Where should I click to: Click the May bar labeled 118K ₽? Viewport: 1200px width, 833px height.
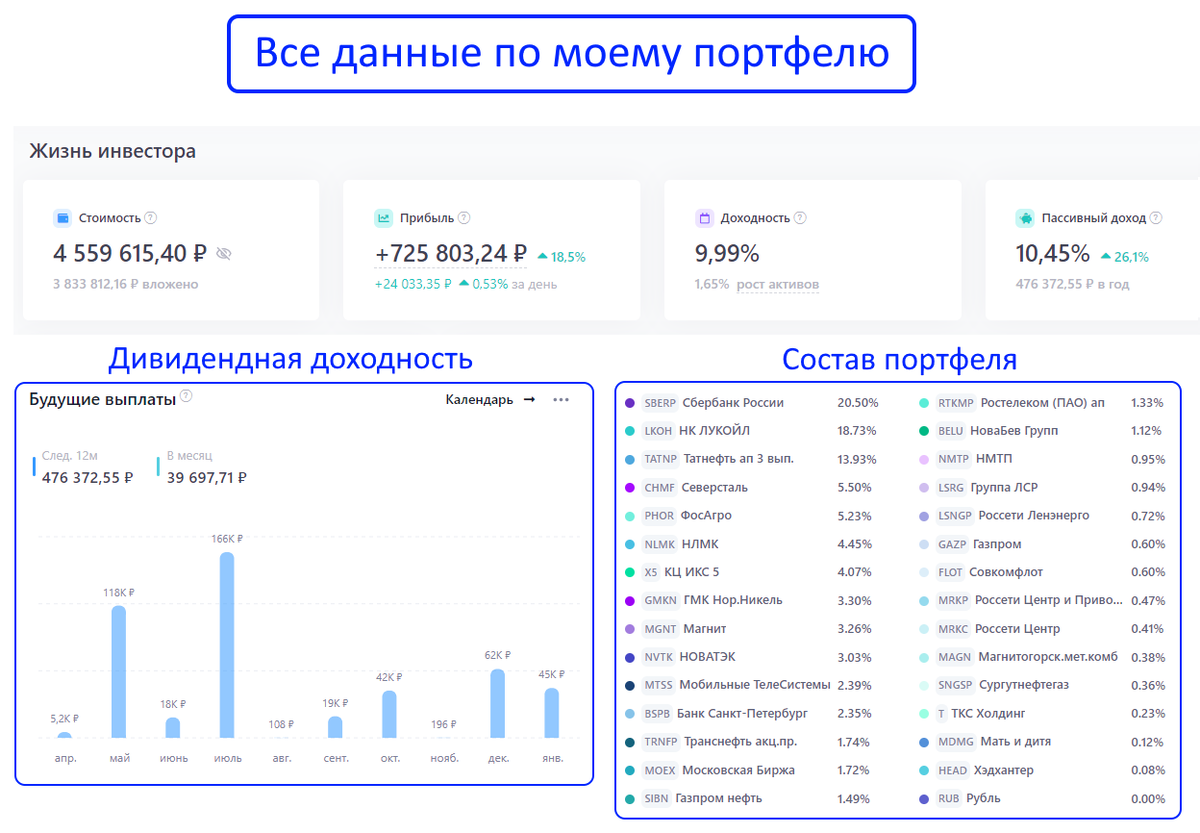(x=119, y=672)
